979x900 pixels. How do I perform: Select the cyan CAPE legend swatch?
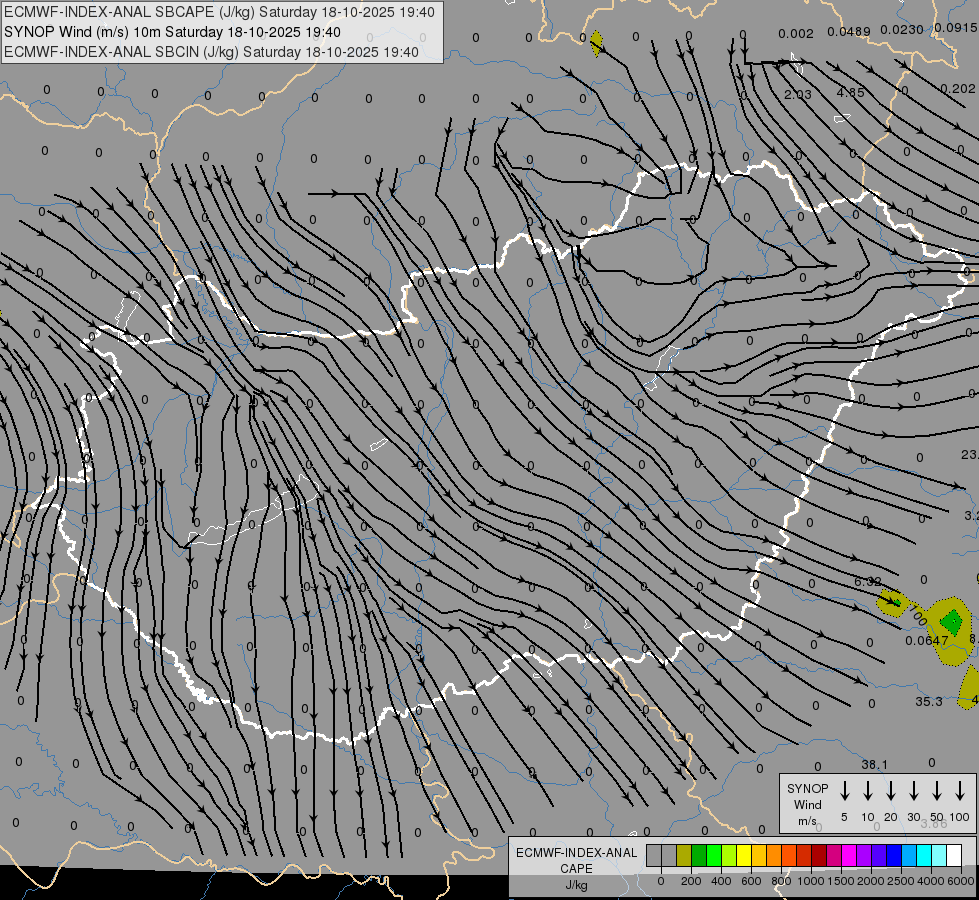coord(924,855)
